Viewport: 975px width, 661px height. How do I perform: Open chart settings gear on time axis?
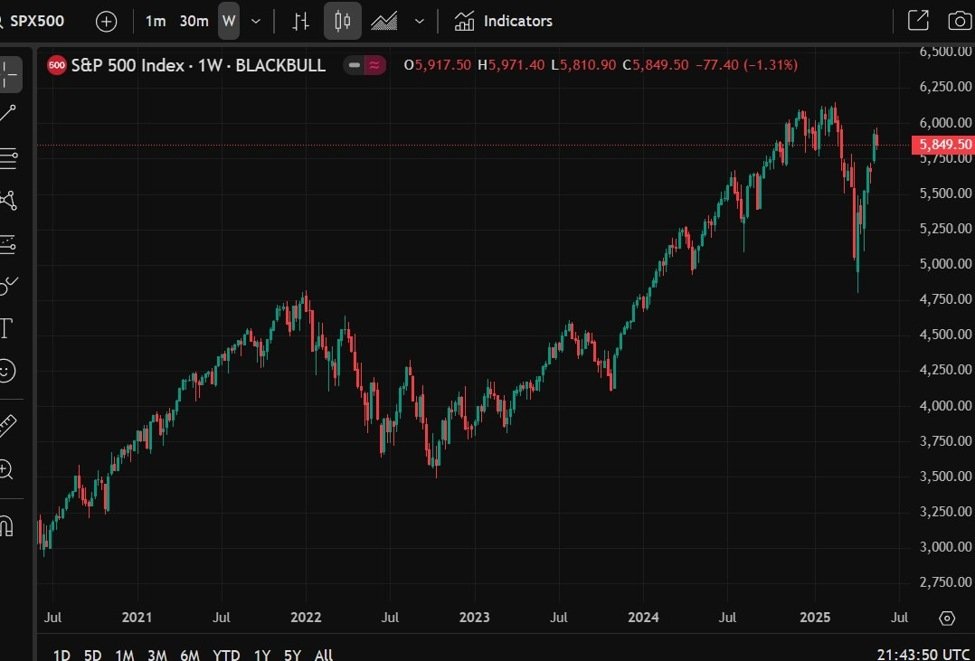(x=947, y=618)
